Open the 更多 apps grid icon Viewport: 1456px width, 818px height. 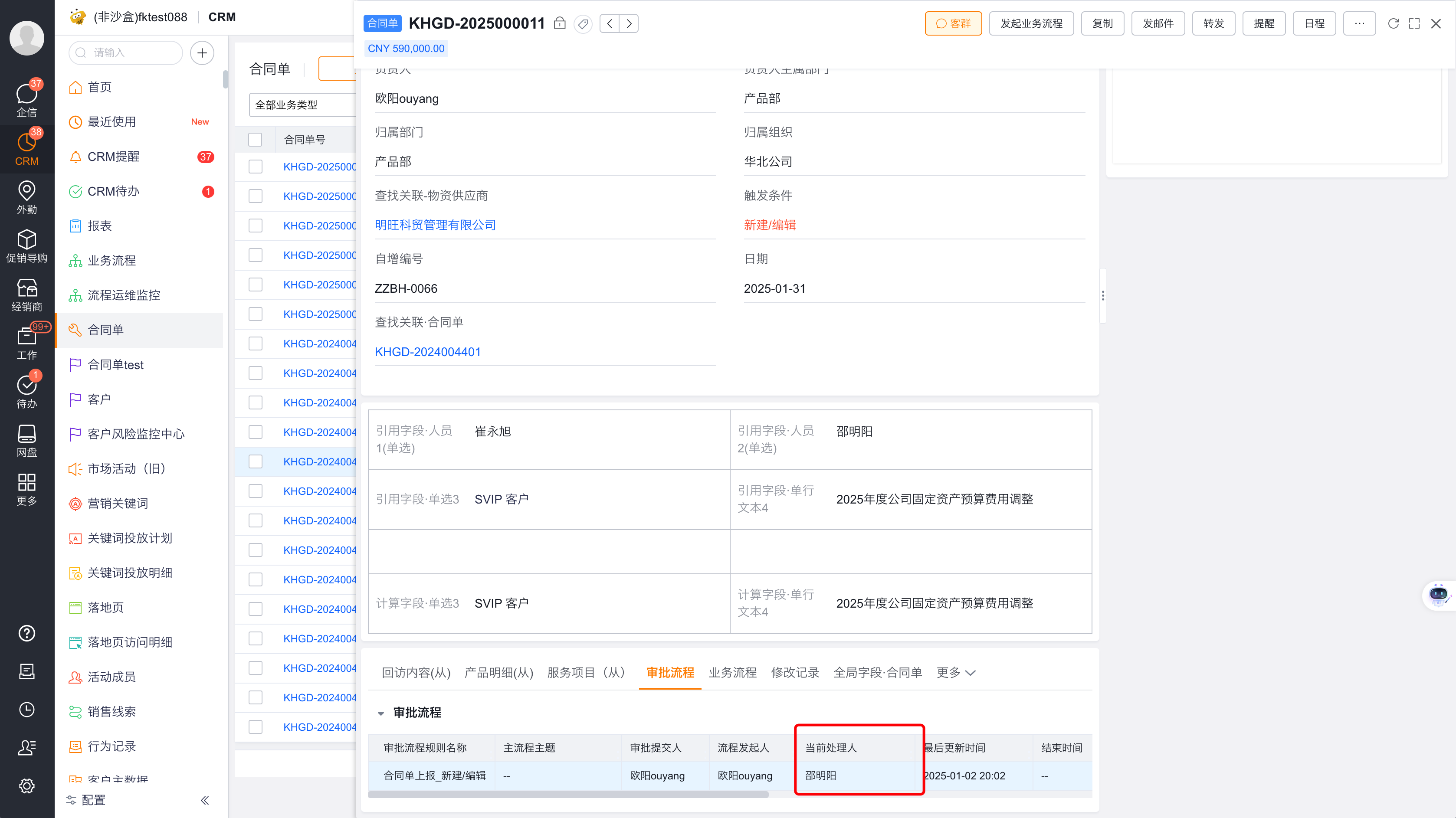click(26, 489)
